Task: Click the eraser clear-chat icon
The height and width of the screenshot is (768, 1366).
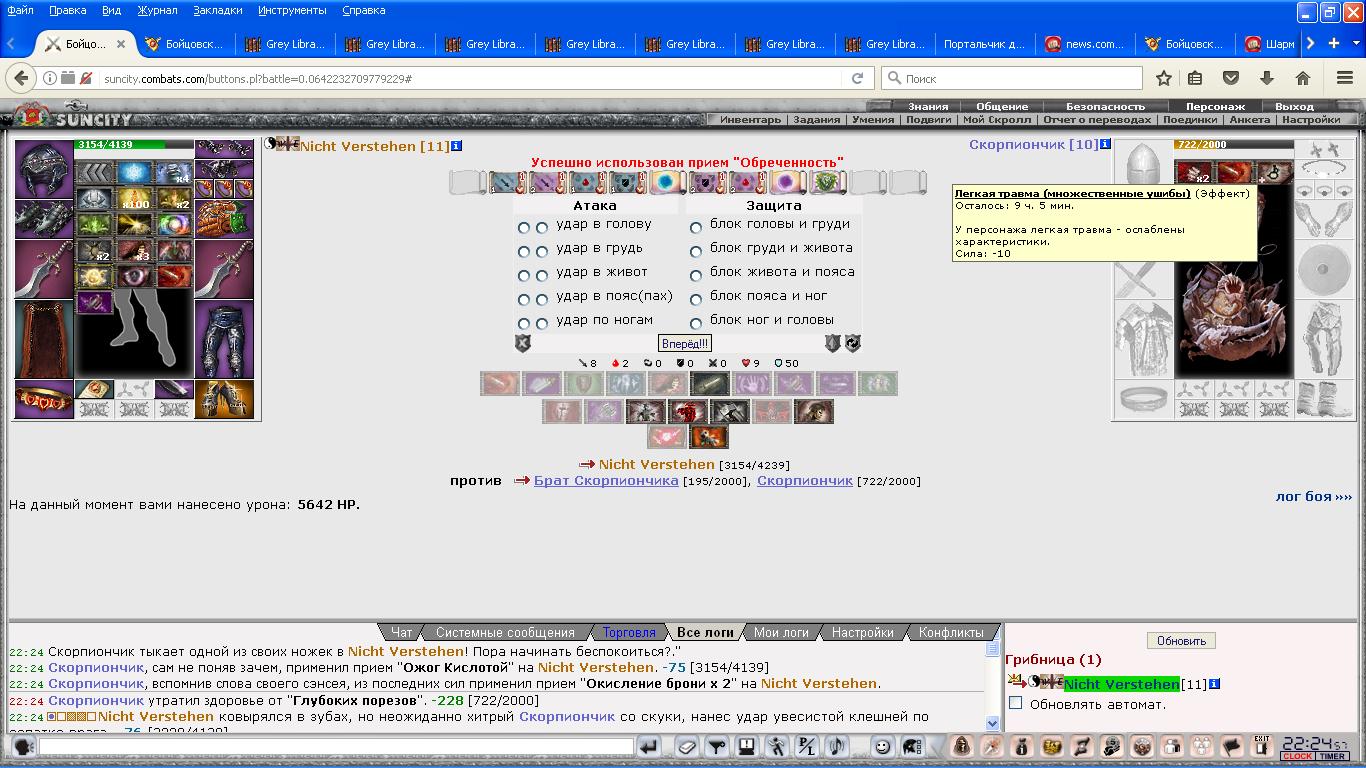Action: point(686,745)
